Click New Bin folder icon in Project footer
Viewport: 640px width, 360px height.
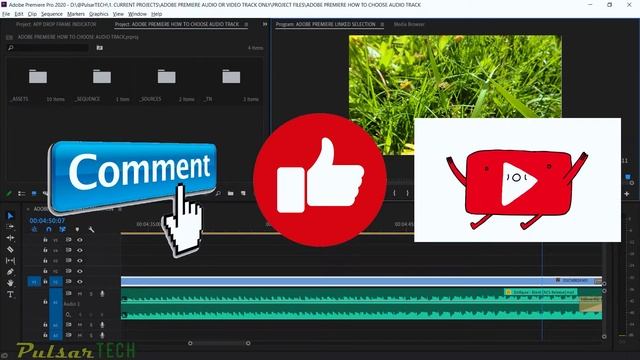(231, 193)
